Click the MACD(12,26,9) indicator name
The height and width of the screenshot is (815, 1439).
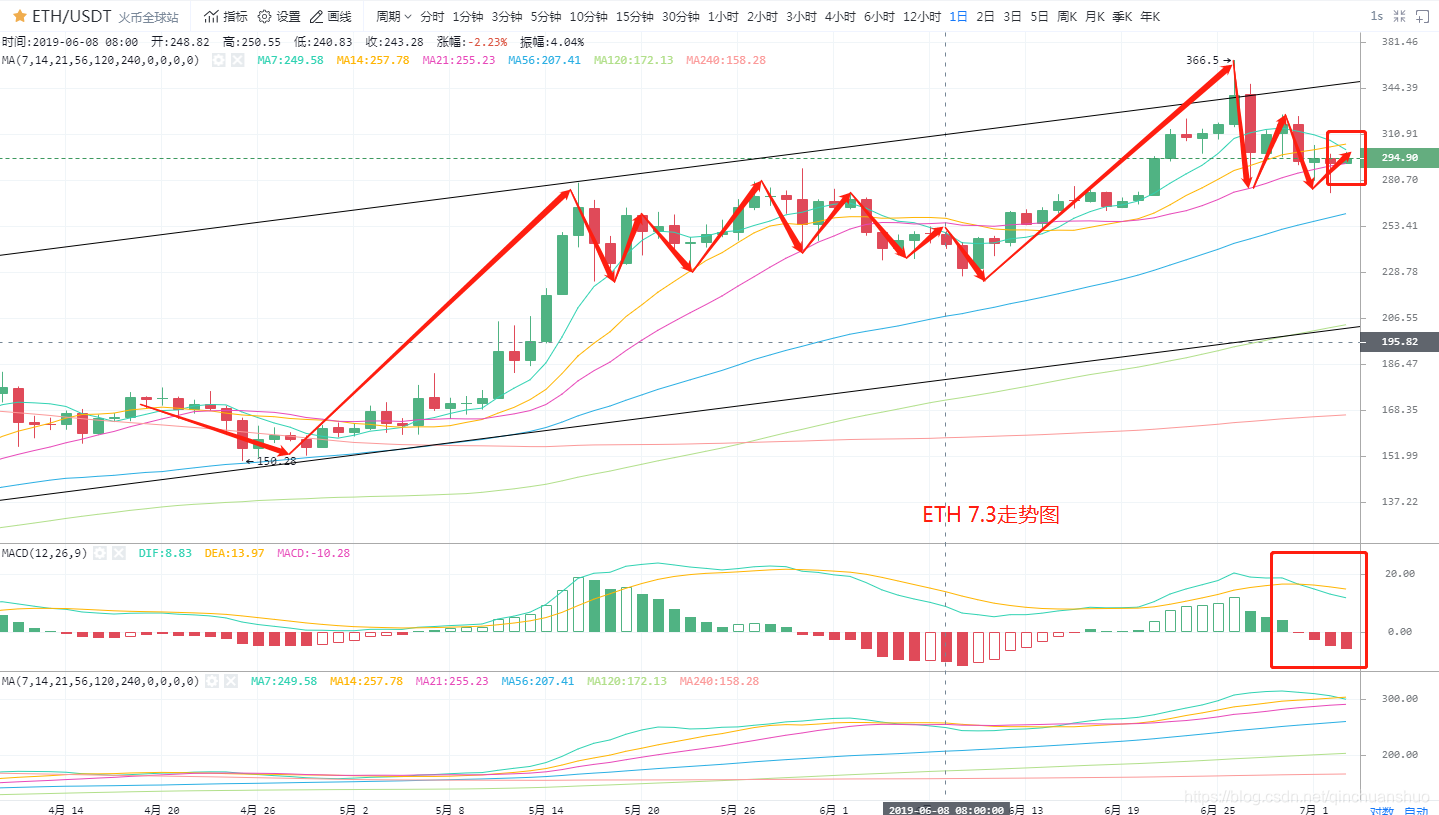tap(45, 552)
